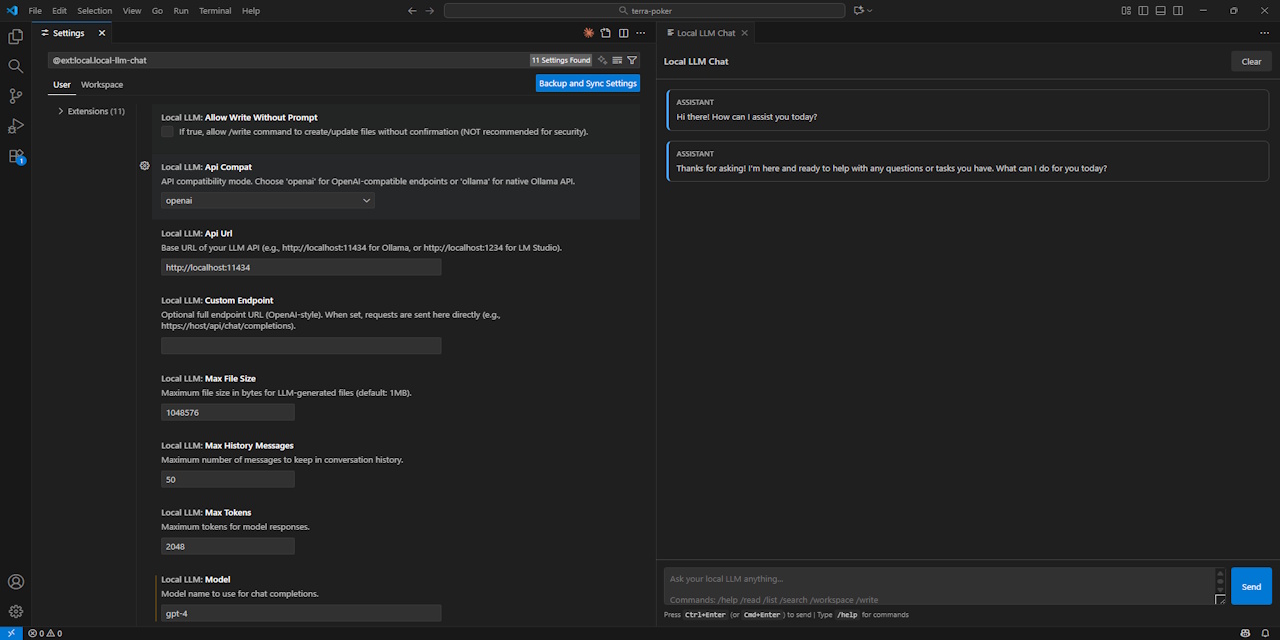
Task: Switch to the User settings tab
Action: click(62, 85)
